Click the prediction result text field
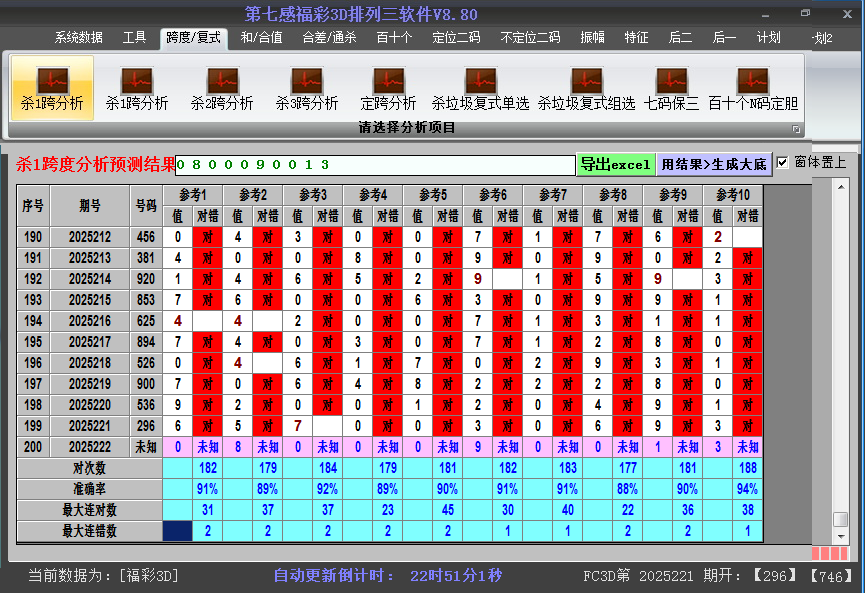Viewport: 865px width, 593px height. pos(375,164)
